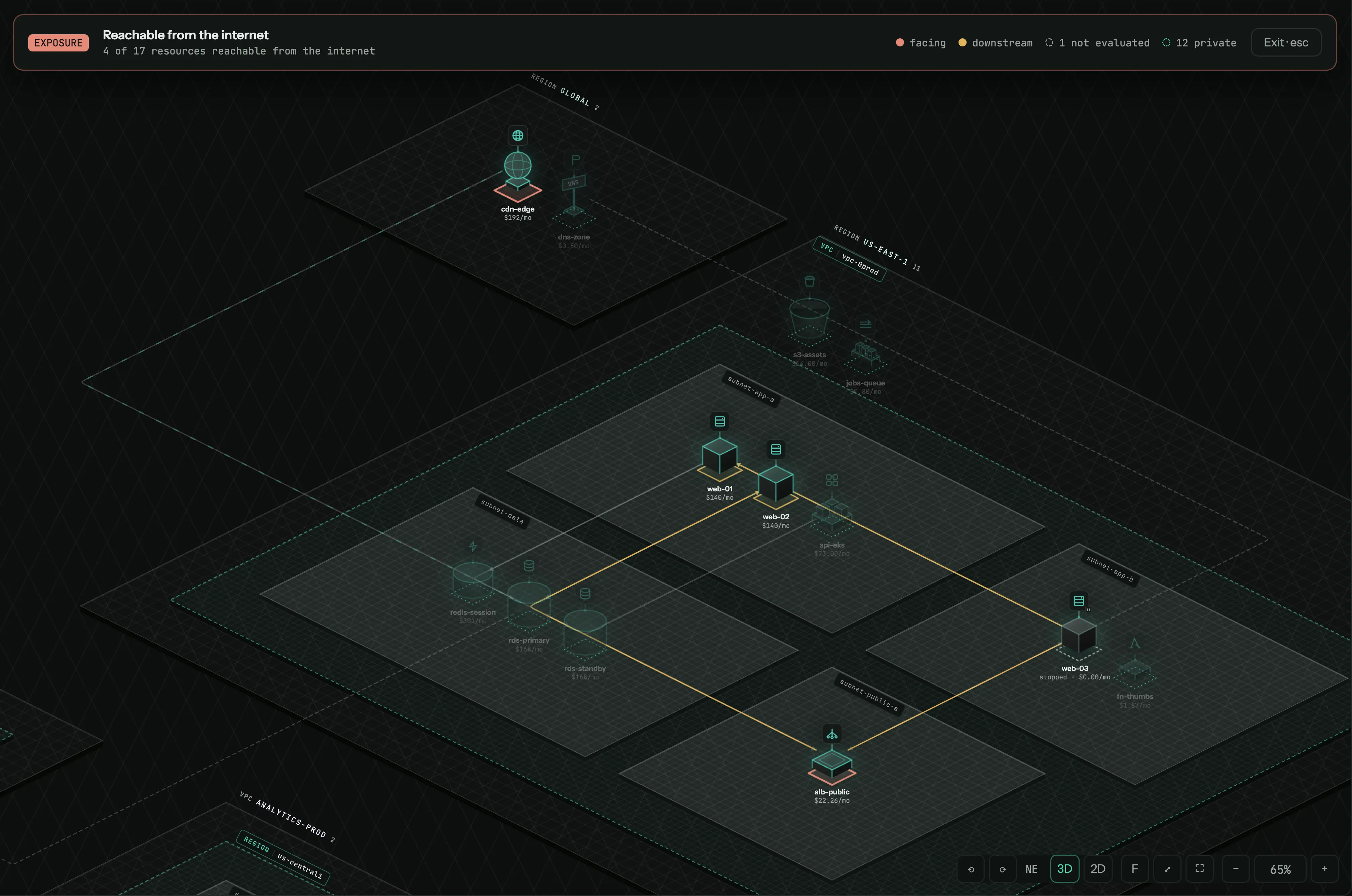Select the api-eks cluster node
This screenshot has width=1352, height=896.
tap(831, 514)
